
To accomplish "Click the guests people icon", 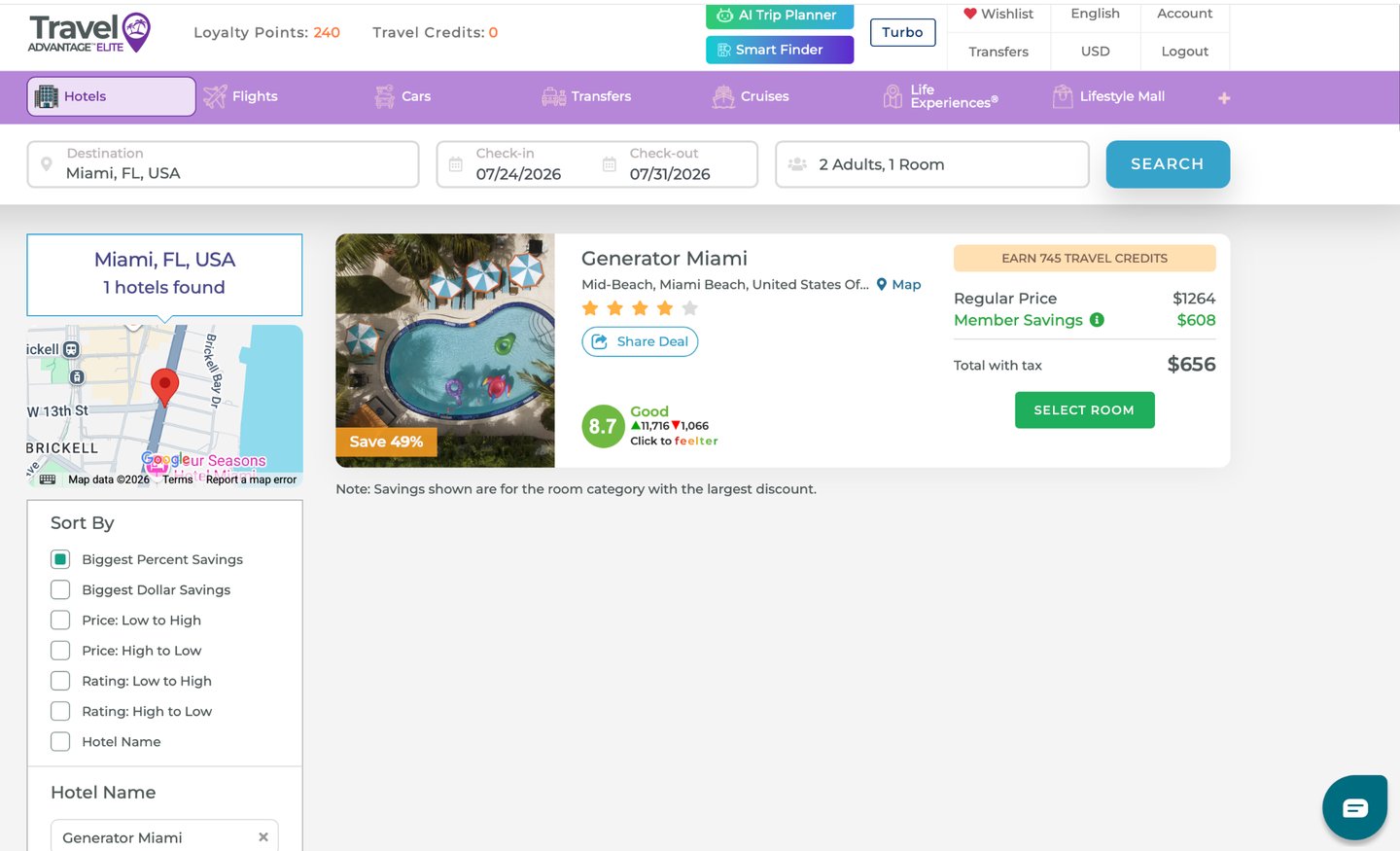I will [797, 164].
